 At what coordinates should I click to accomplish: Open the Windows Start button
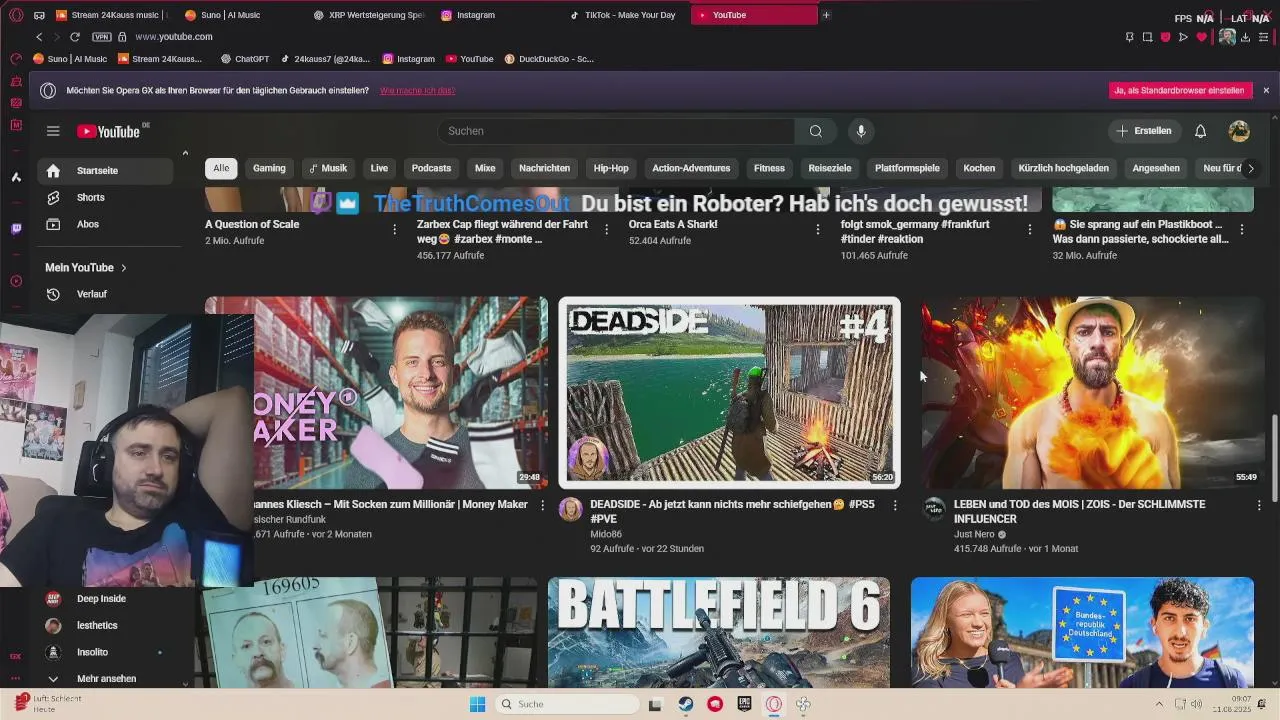coord(477,704)
